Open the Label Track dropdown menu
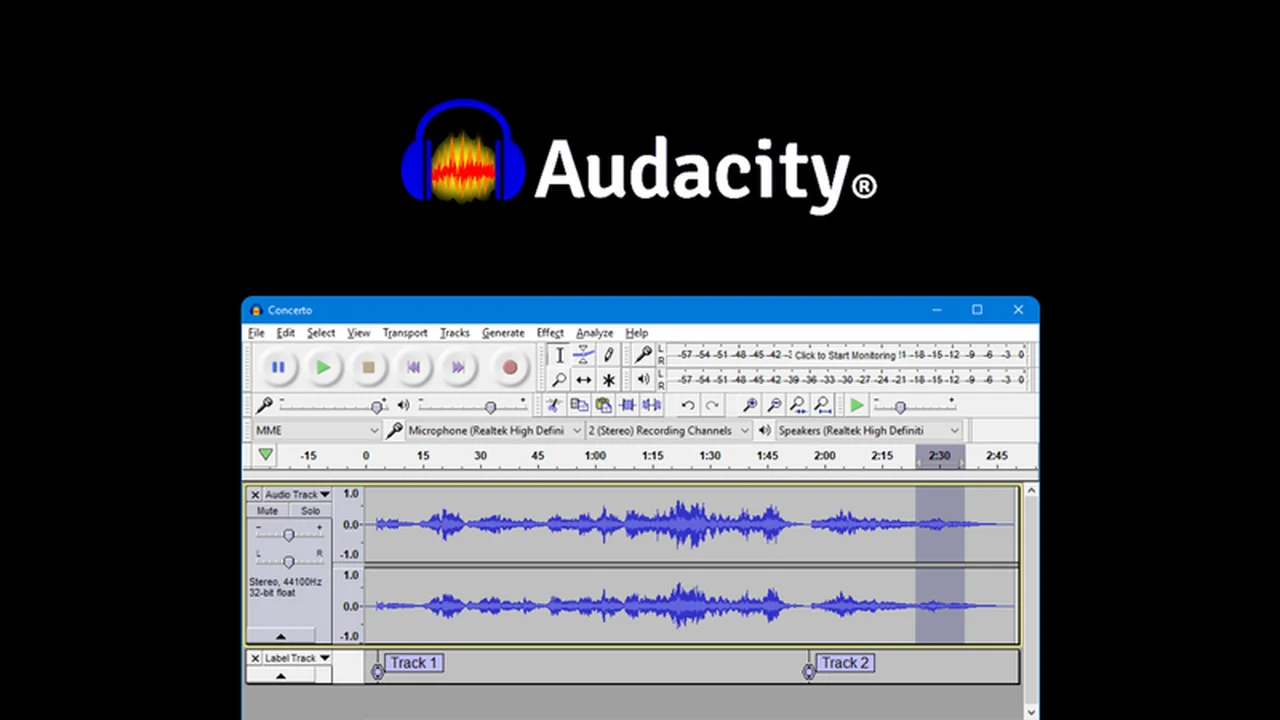Screen dimensions: 1280x720 (297, 658)
